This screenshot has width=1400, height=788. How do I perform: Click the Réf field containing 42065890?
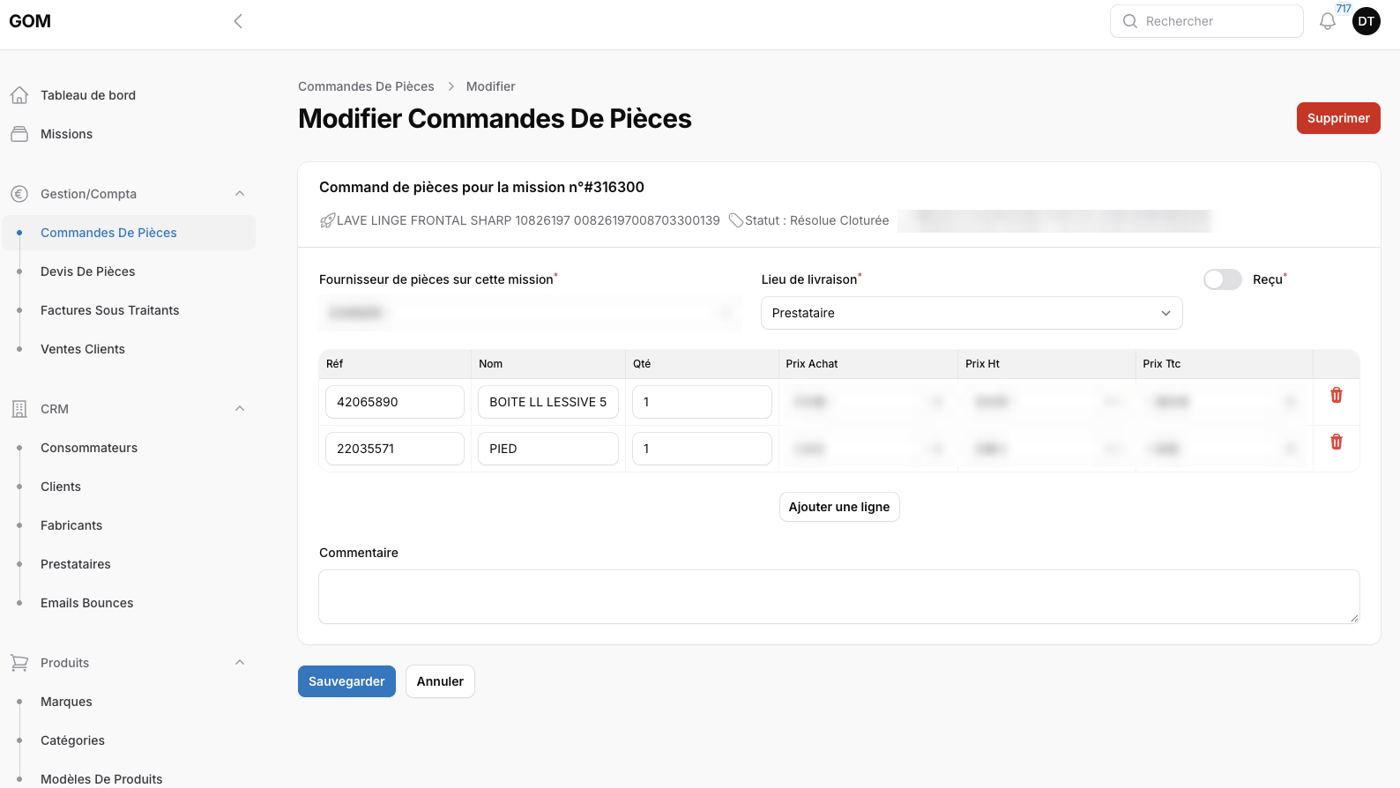[395, 402]
